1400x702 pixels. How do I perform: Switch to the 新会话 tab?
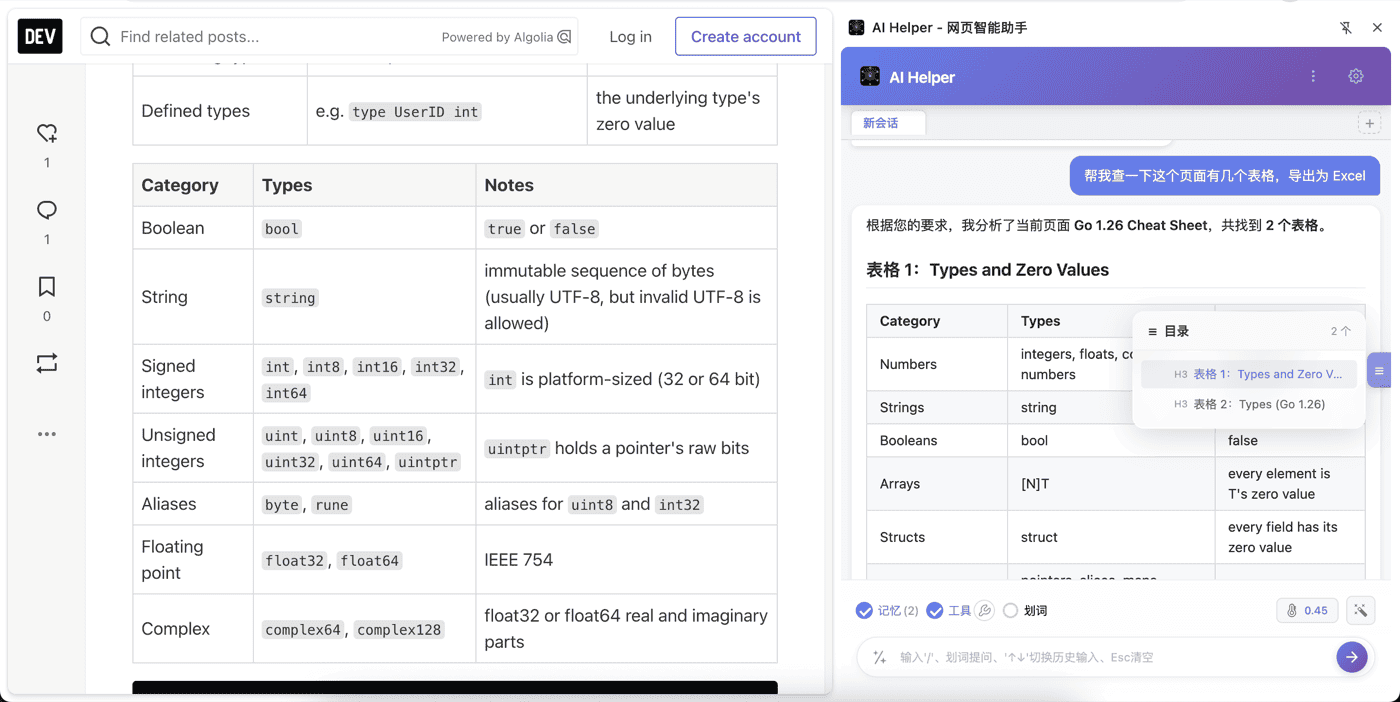888,123
